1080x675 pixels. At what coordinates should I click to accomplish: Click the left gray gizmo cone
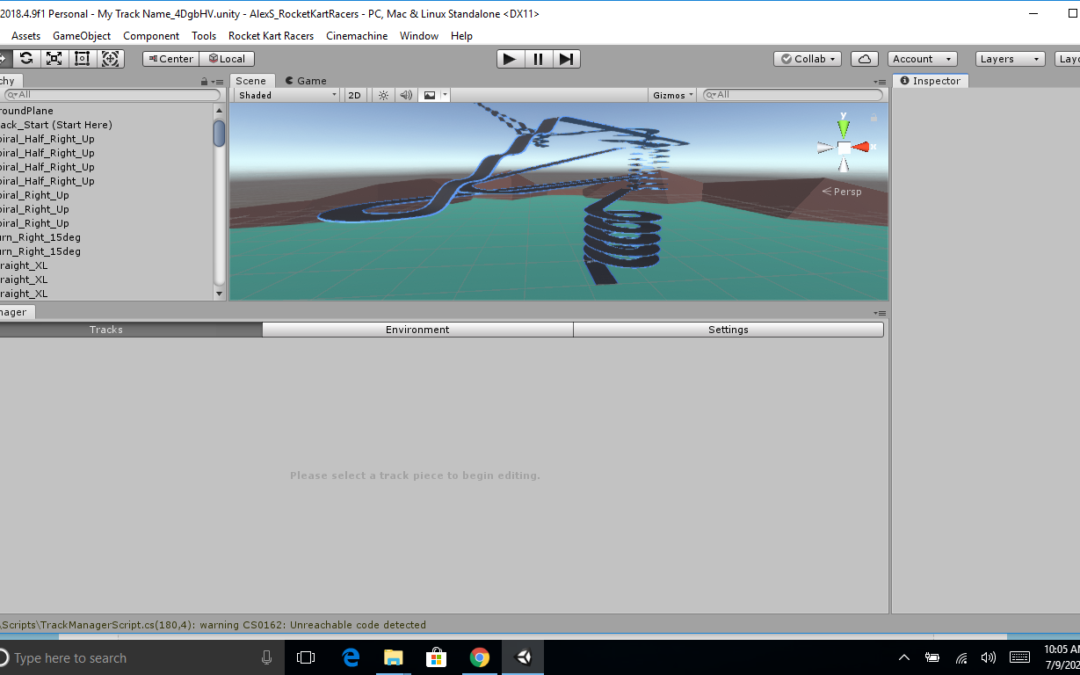pos(826,147)
